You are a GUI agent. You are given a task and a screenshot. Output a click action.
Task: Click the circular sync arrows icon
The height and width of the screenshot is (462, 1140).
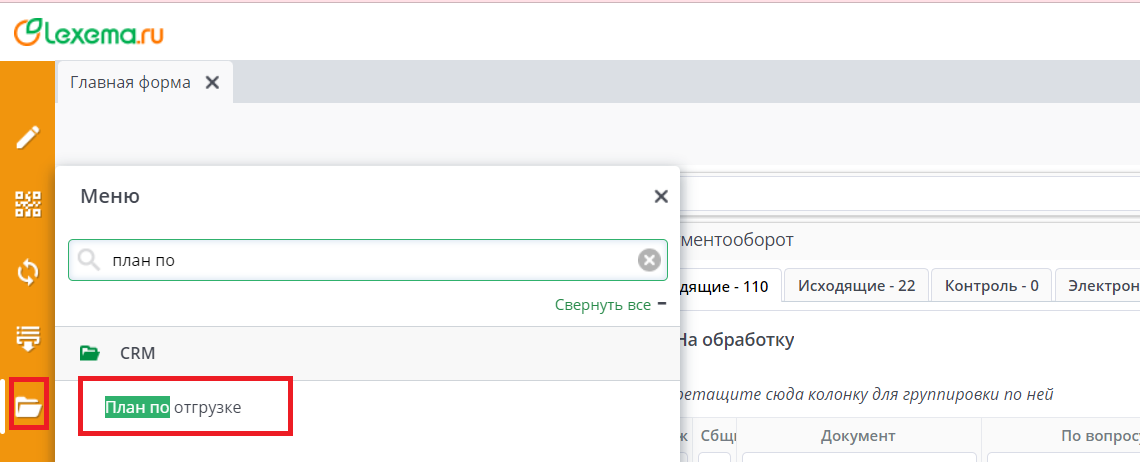tap(27, 271)
